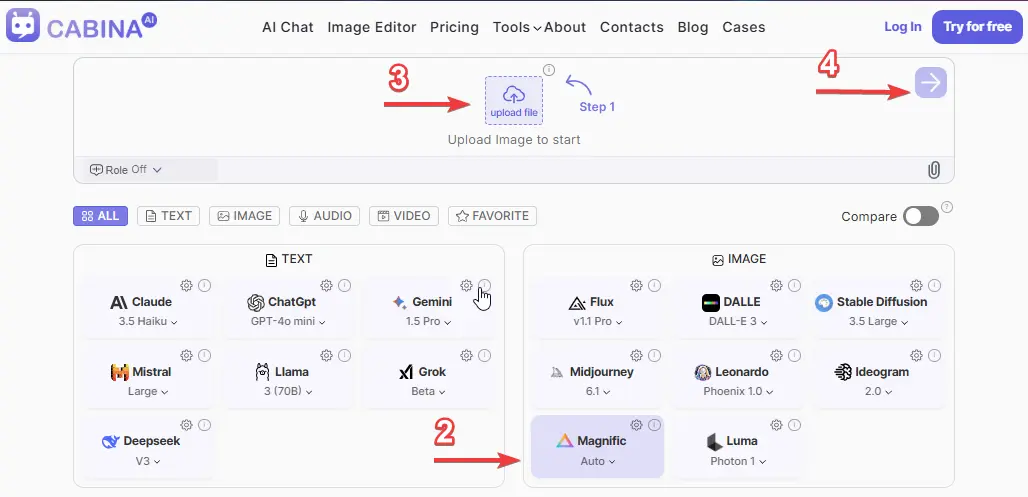Go to the Pricing page

tap(454, 27)
